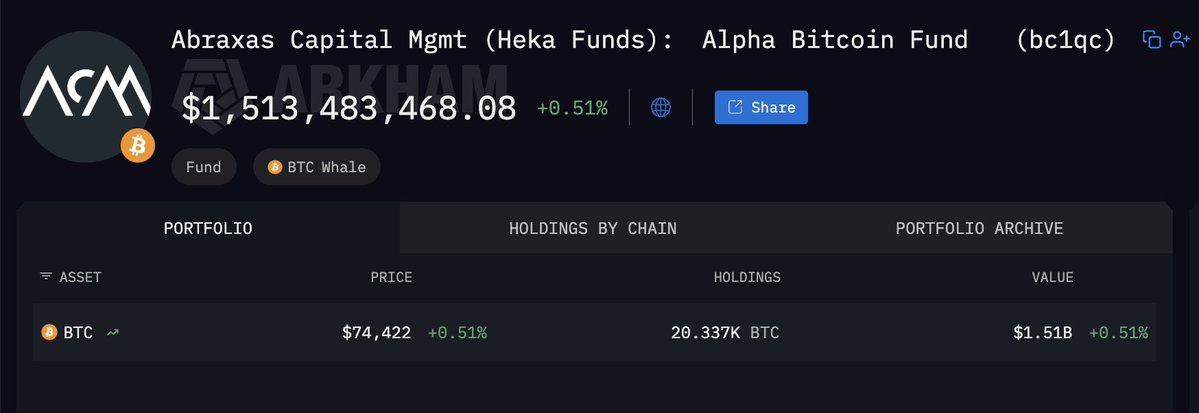Screen dimensions: 1199x413
Task: Open the globe icon next to Share
Action: pos(661,108)
